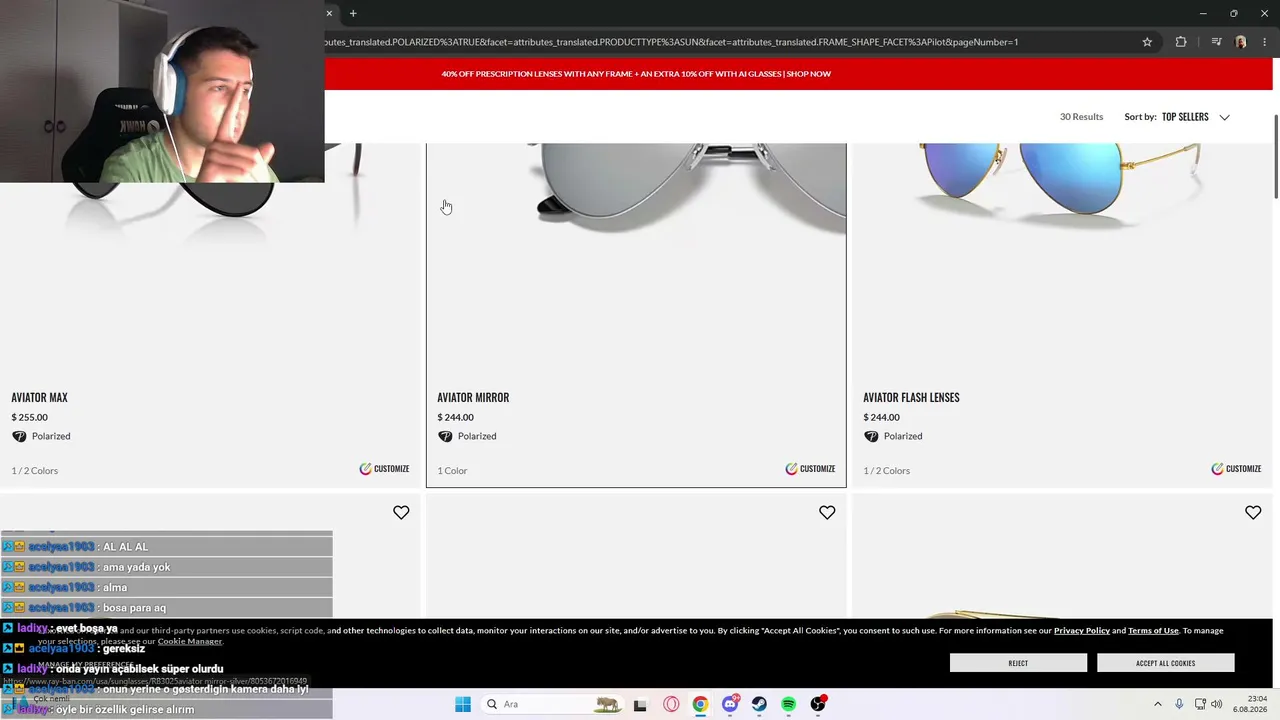This screenshot has width=1280, height=720.
Task: Open OBS Studio from the taskbar
Action: (818, 704)
